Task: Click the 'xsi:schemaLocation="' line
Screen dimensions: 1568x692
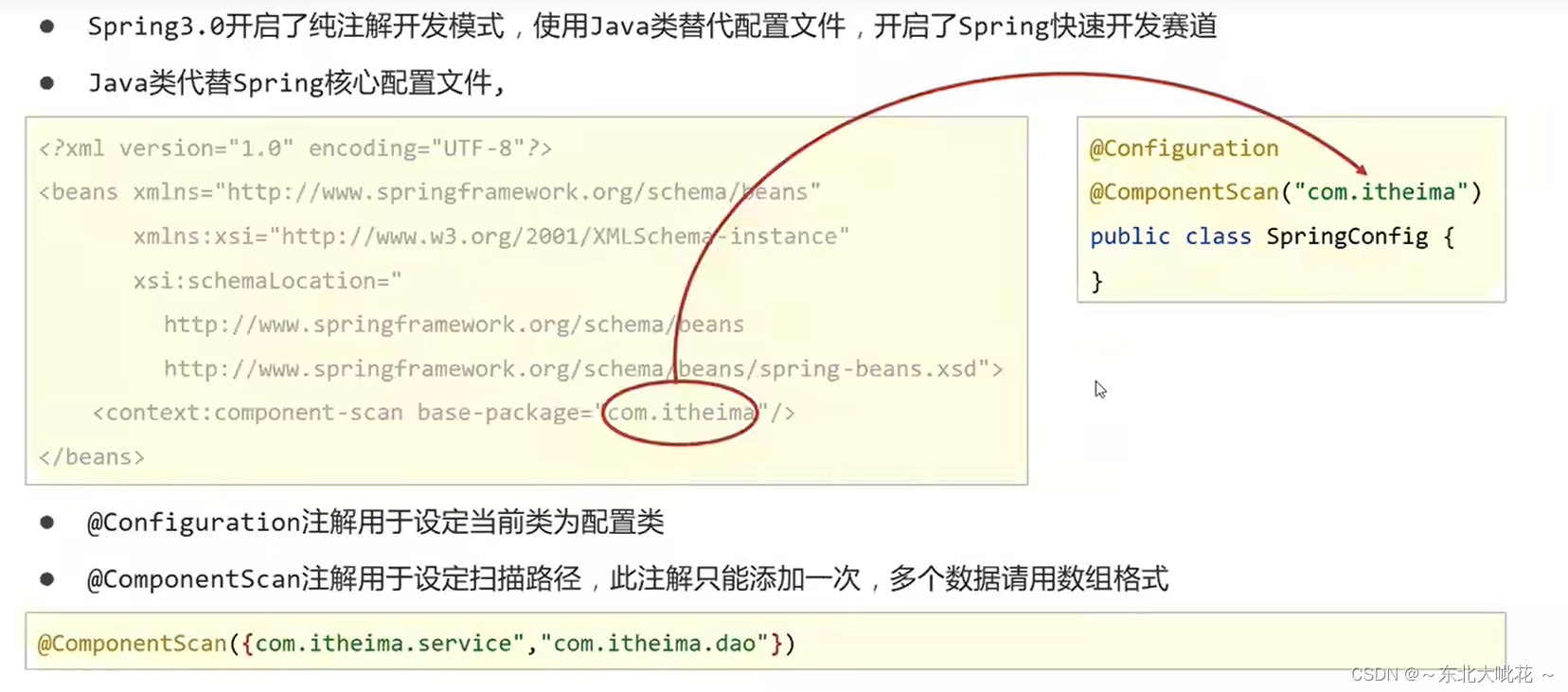Action: pos(267,281)
